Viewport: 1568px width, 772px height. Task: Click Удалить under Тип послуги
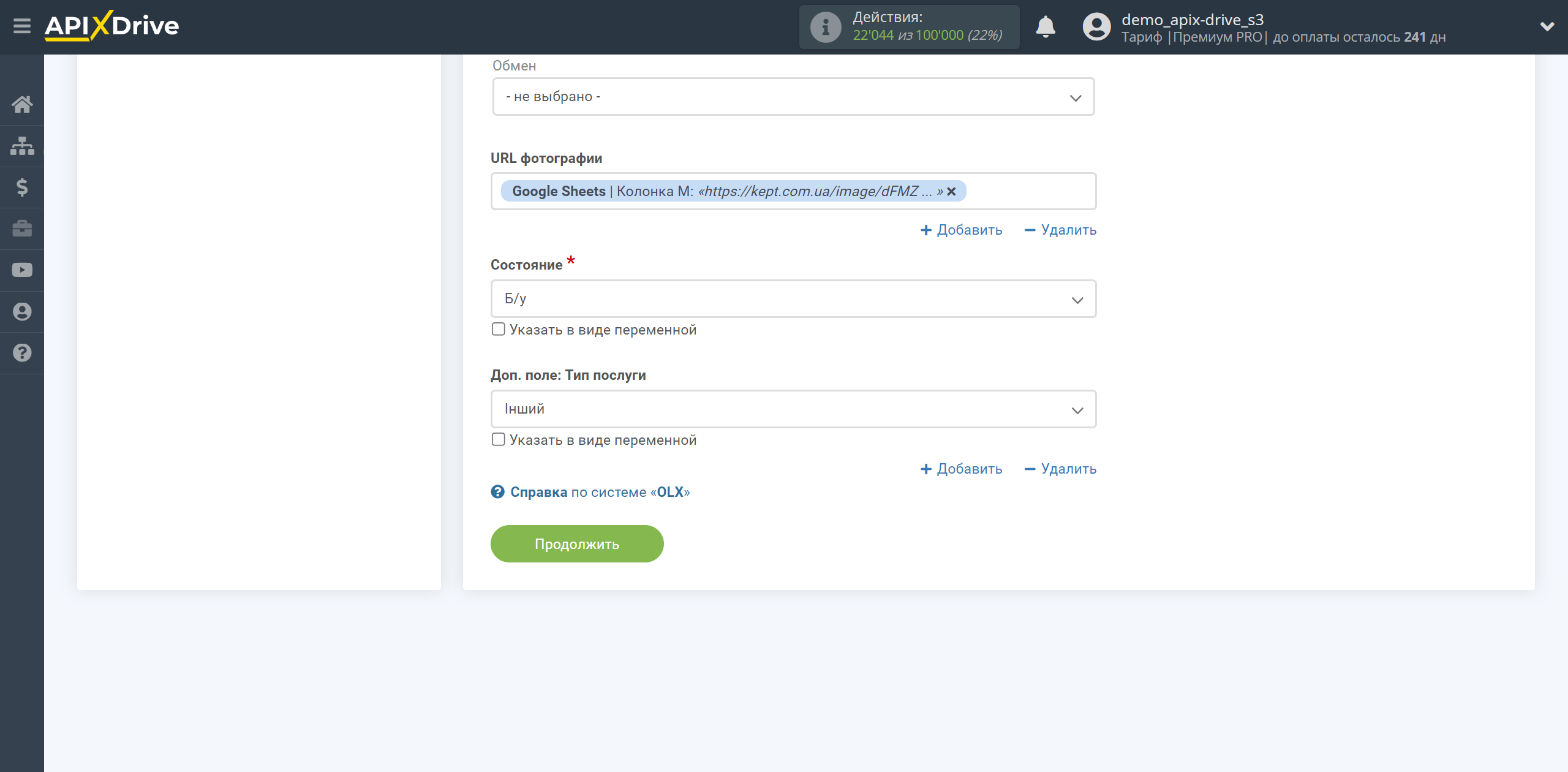click(x=1060, y=469)
